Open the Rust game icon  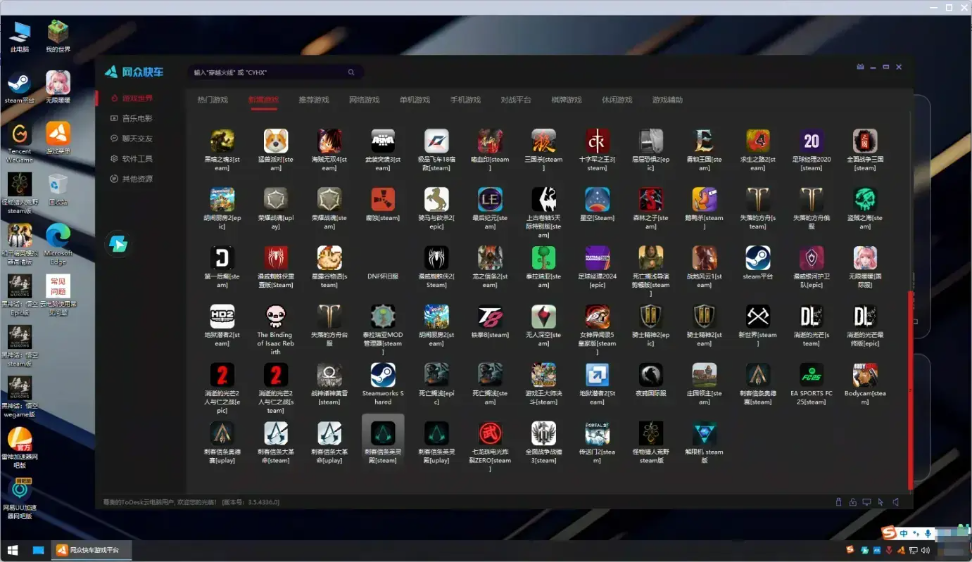pos(383,200)
